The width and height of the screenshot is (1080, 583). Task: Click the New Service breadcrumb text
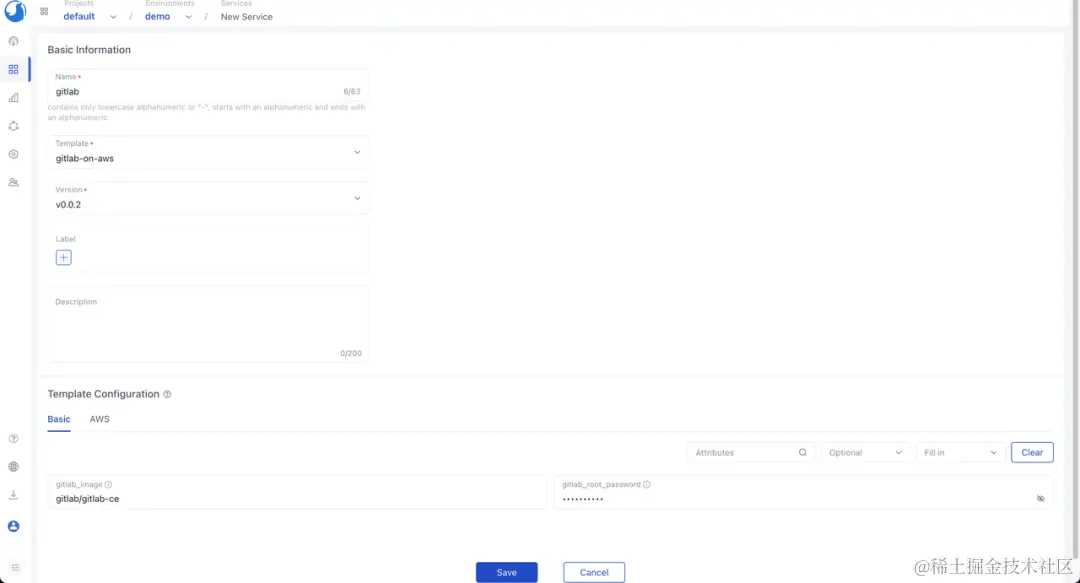[247, 17]
